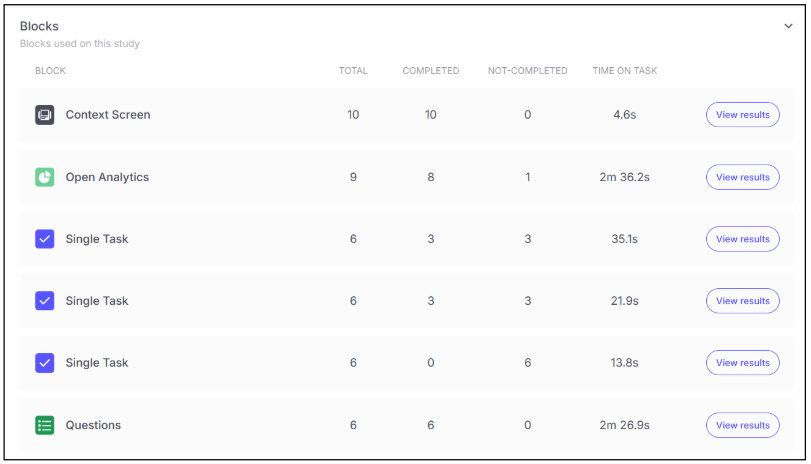The image size is (811, 464).
Task: Click the NOT-COMPLETED column header
Action: point(527,71)
